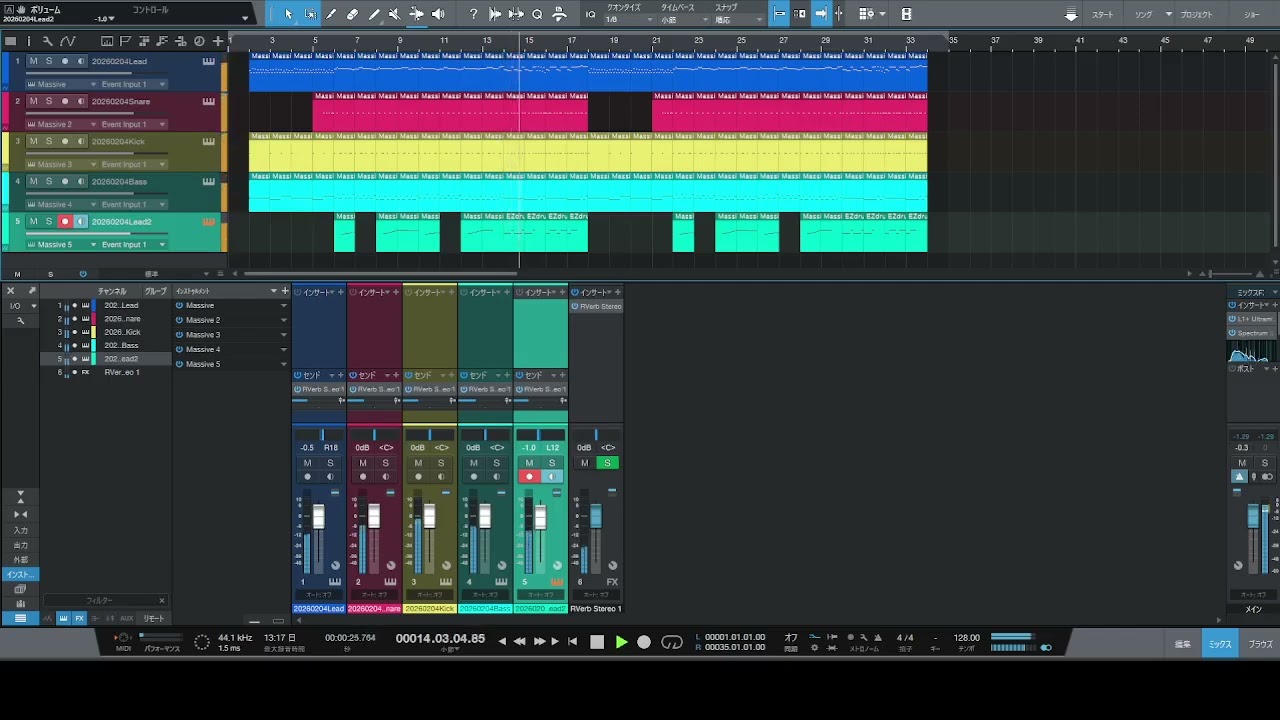Mute the 20260204Snare track
Image resolution: width=1280 pixels, height=720 pixels.
coord(33,101)
